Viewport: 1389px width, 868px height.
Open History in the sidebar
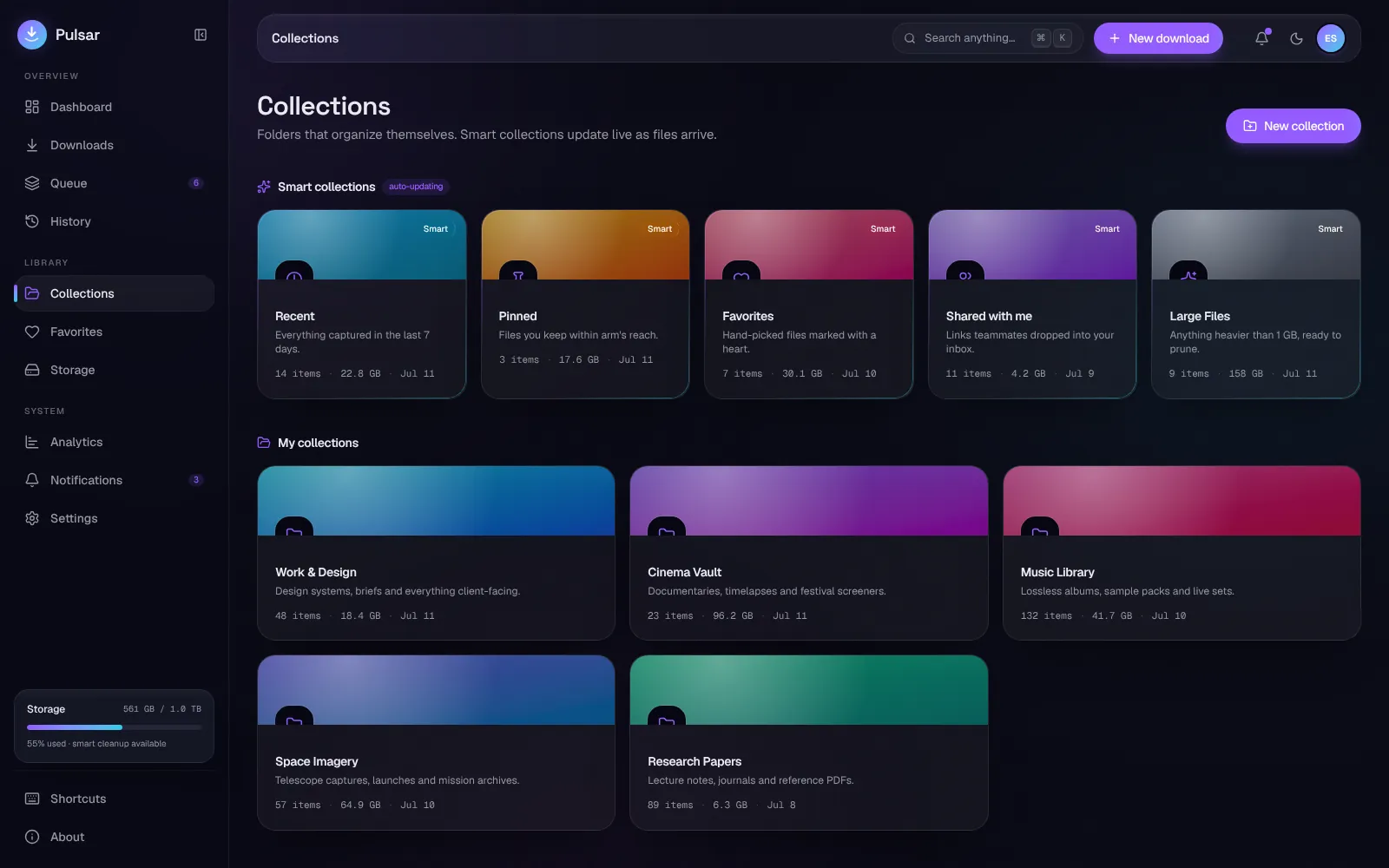114,221
